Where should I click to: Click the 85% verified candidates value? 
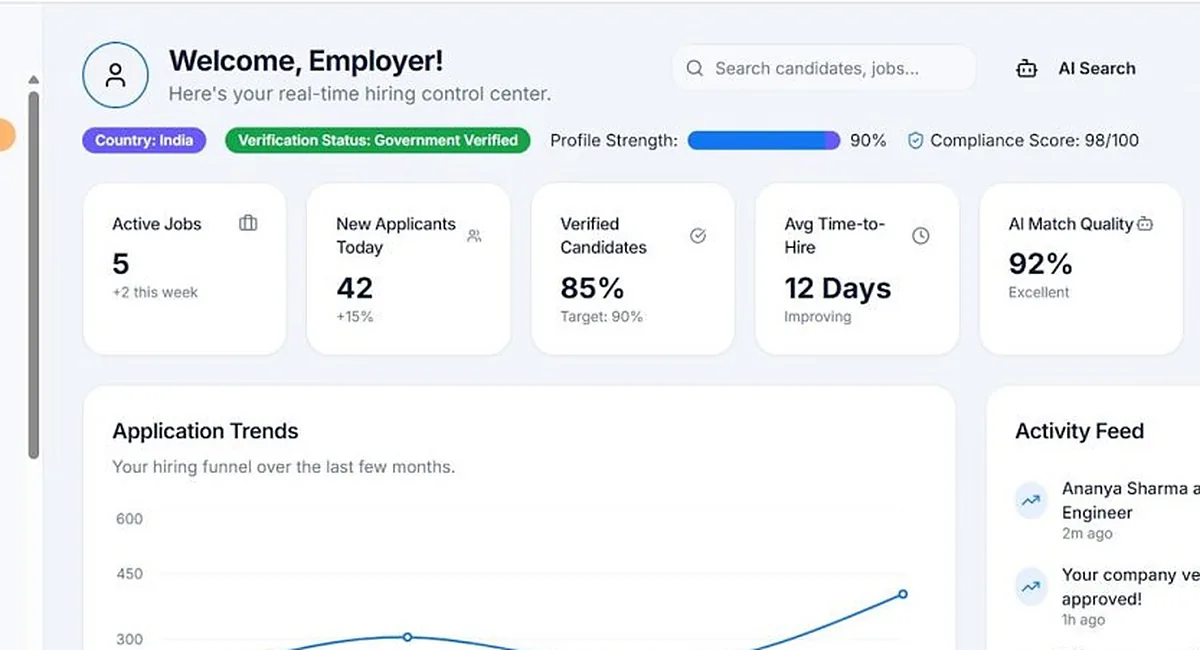592,288
